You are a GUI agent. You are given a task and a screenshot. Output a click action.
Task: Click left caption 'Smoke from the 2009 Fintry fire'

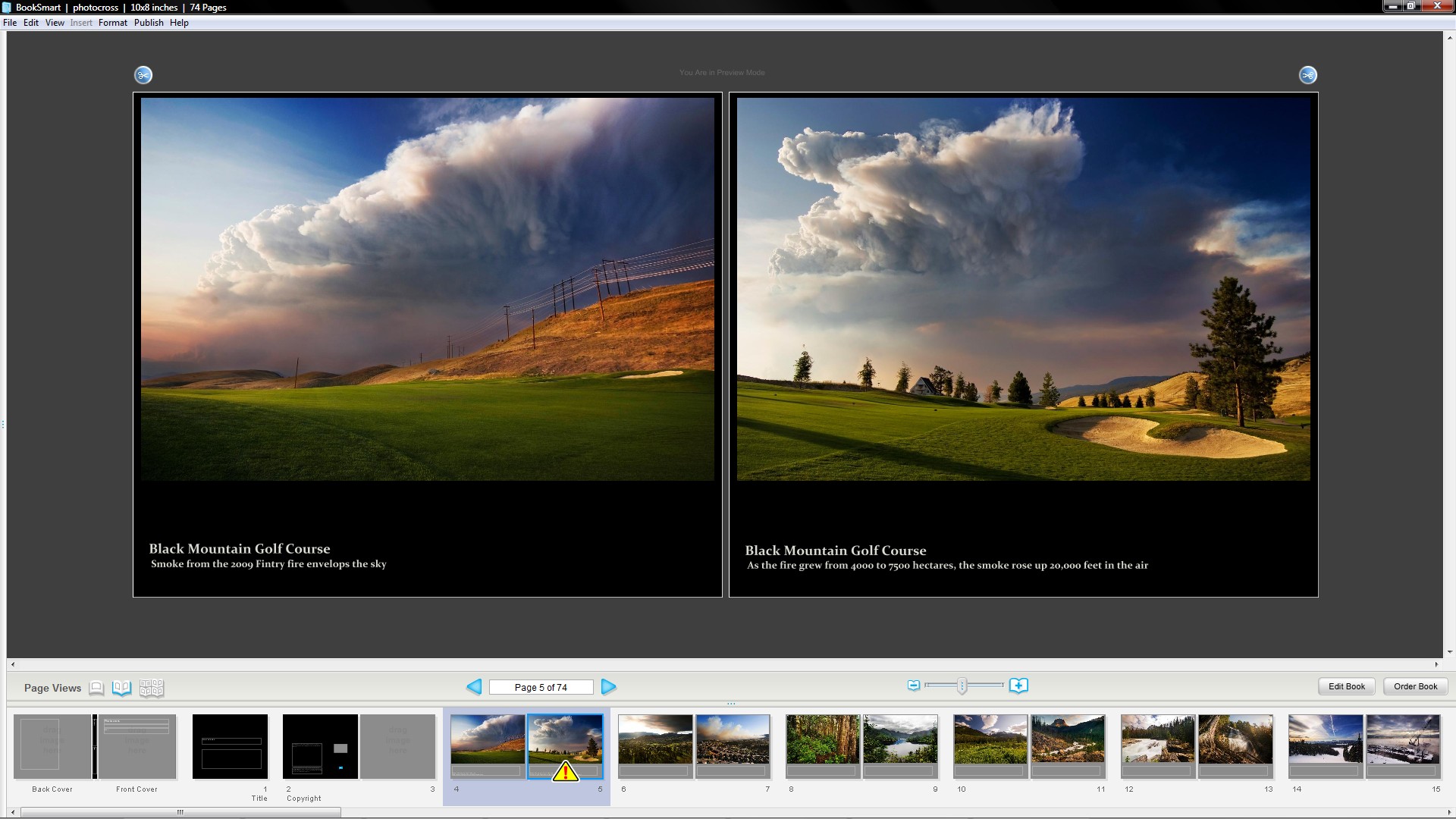click(x=268, y=564)
